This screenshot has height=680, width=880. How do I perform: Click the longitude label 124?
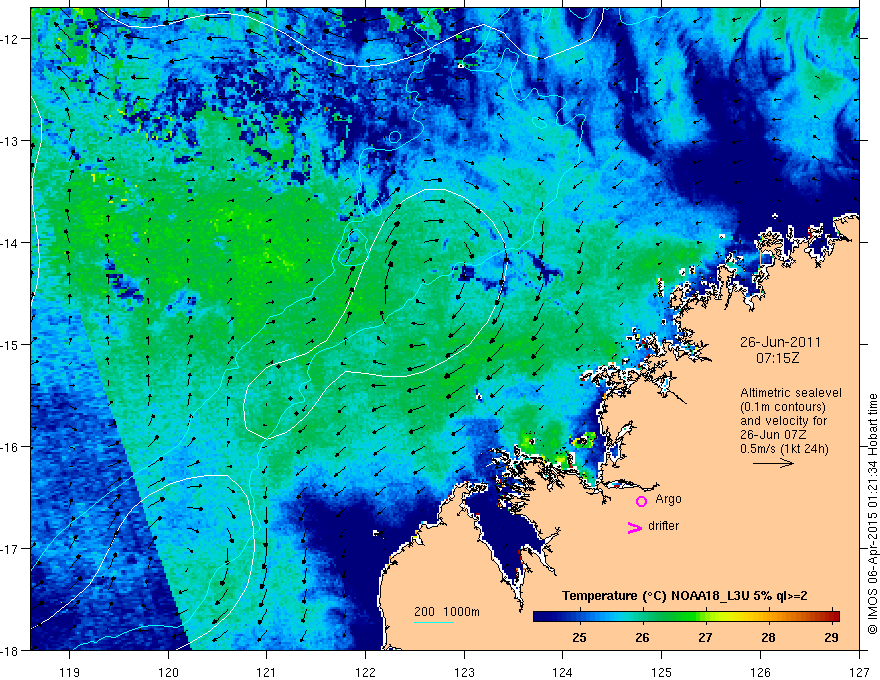coord(562,672)
